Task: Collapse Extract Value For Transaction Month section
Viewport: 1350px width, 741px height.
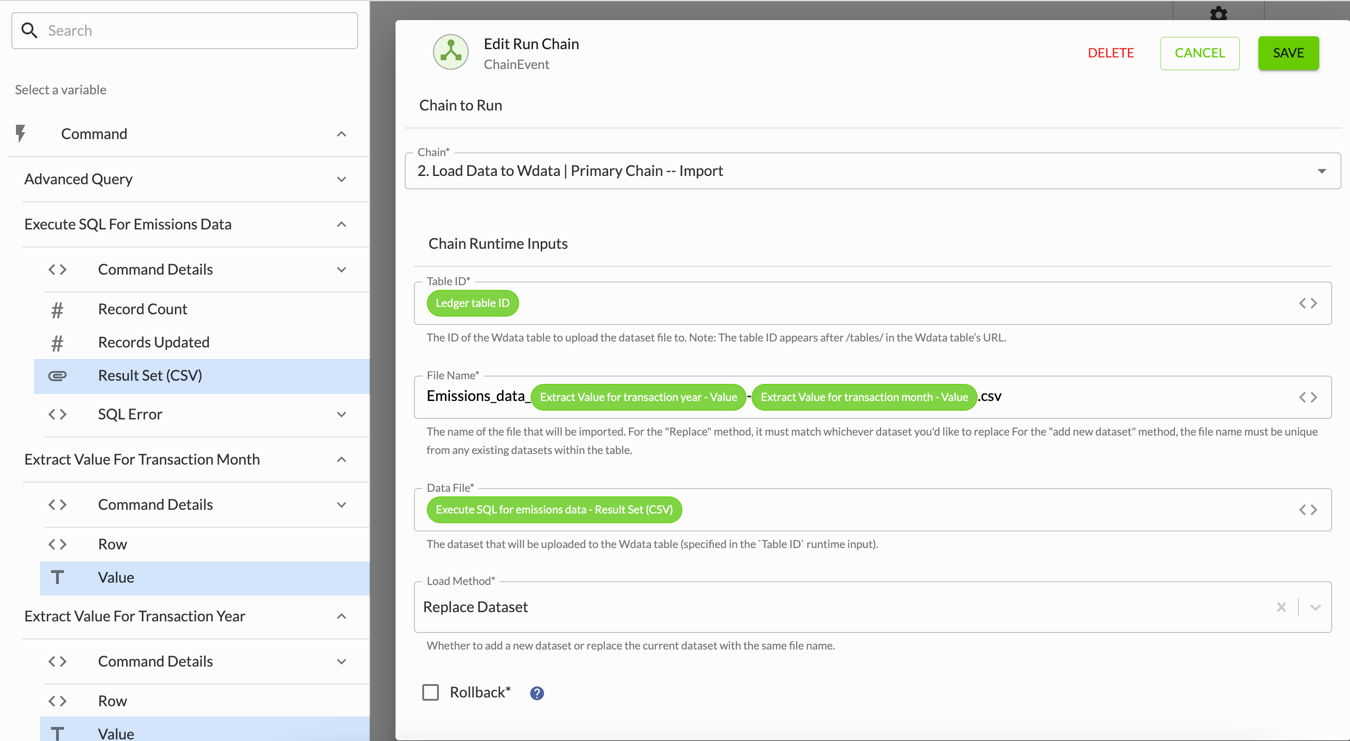Action: 341,460
